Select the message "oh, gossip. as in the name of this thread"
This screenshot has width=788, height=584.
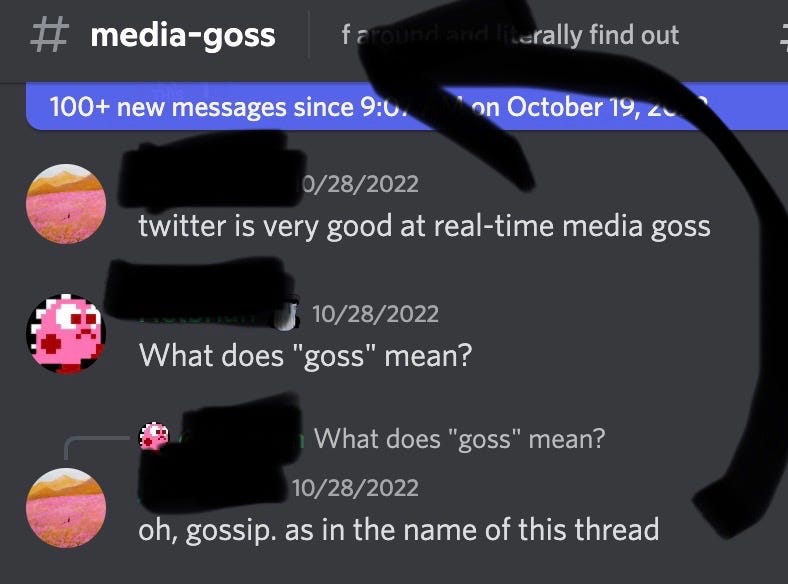[x=399, y=530]
